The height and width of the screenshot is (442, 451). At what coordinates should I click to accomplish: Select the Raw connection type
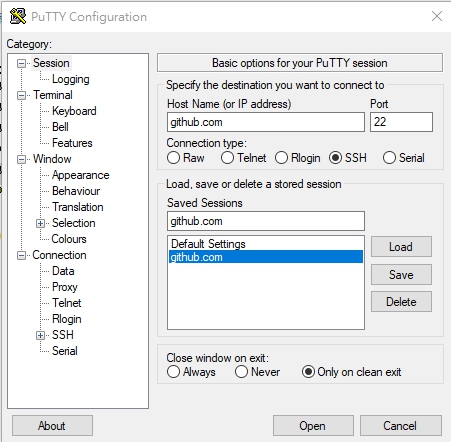pos(173,158)
